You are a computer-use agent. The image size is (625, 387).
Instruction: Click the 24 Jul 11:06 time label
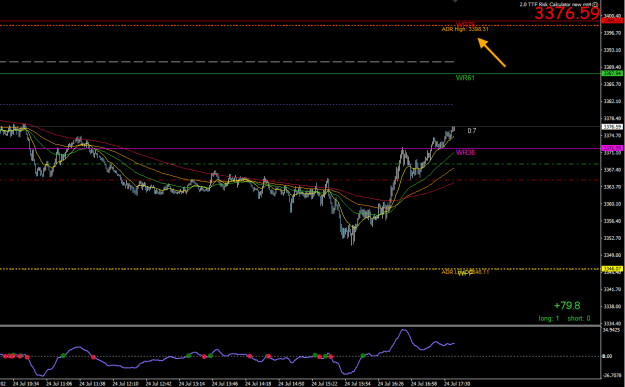[59, 384]
